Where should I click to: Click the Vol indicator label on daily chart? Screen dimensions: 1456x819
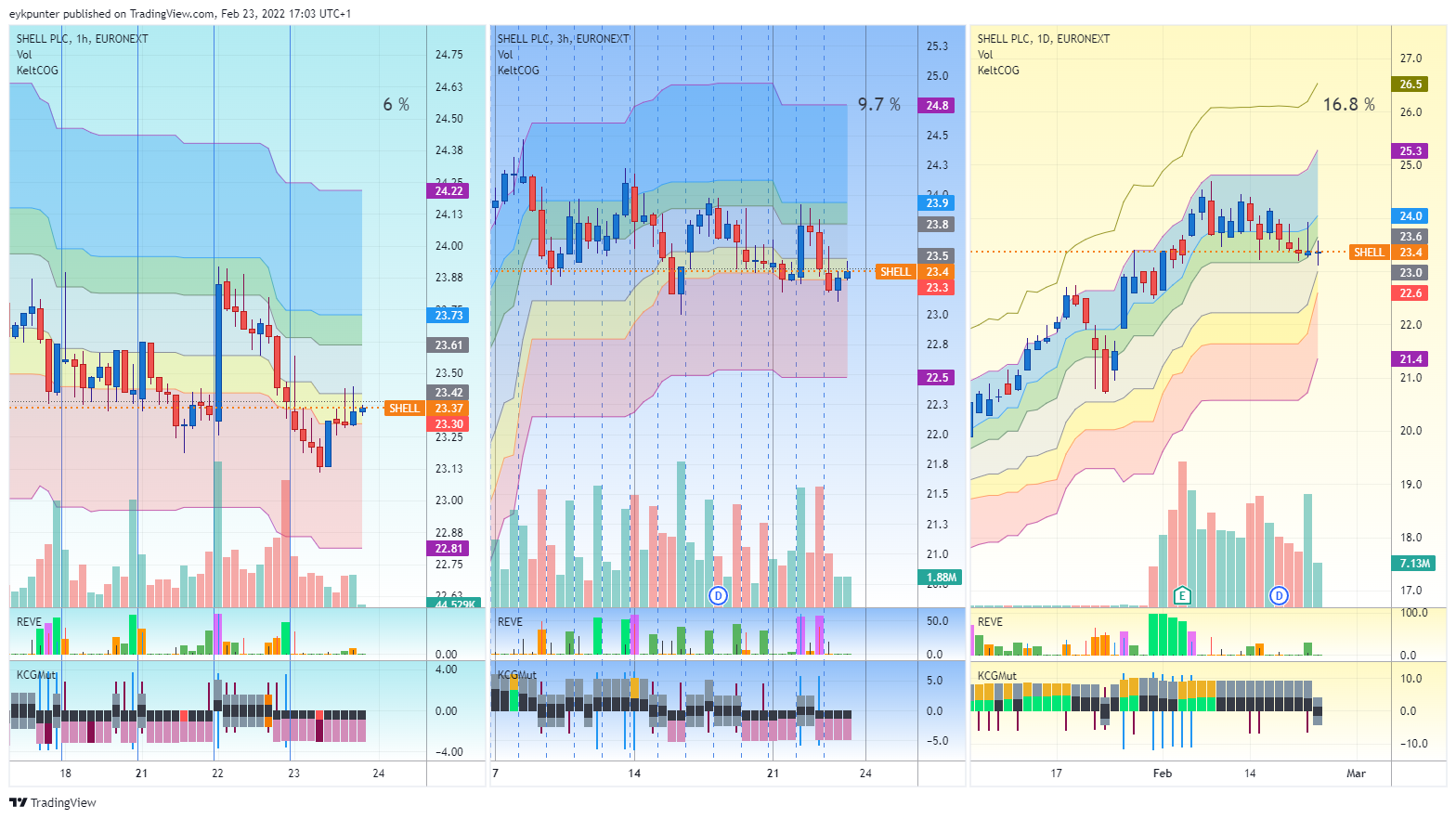(985, 55)
